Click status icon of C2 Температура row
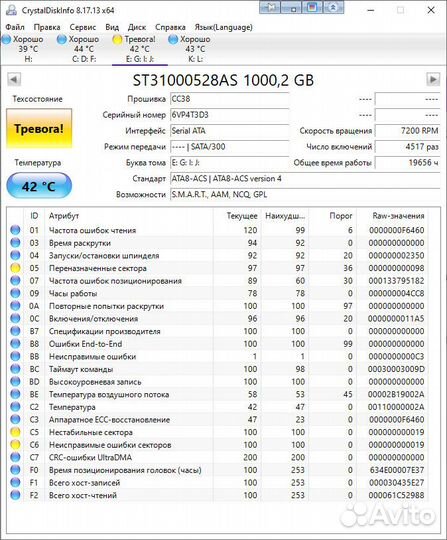Viewport: 447px width, 540px height. [x=15, y=407]
